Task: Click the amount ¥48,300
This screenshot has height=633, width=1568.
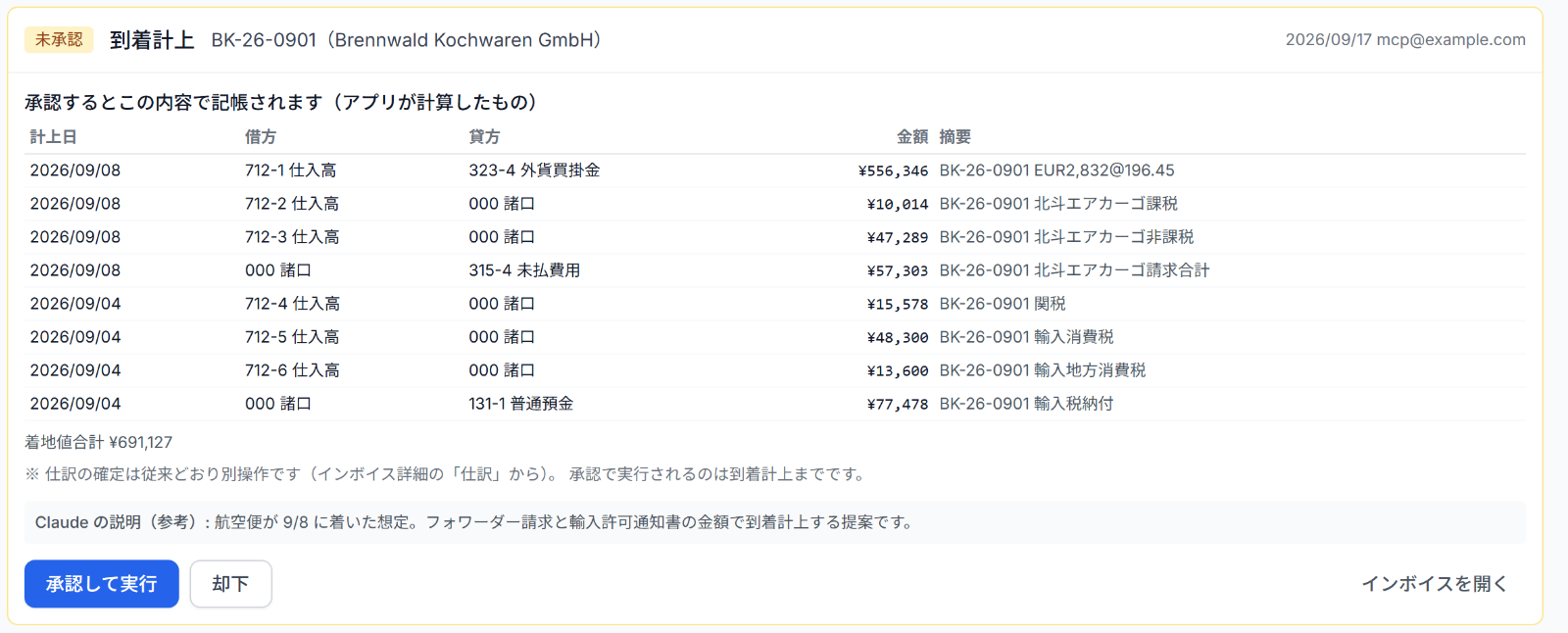Action: (x=898, y=338)
